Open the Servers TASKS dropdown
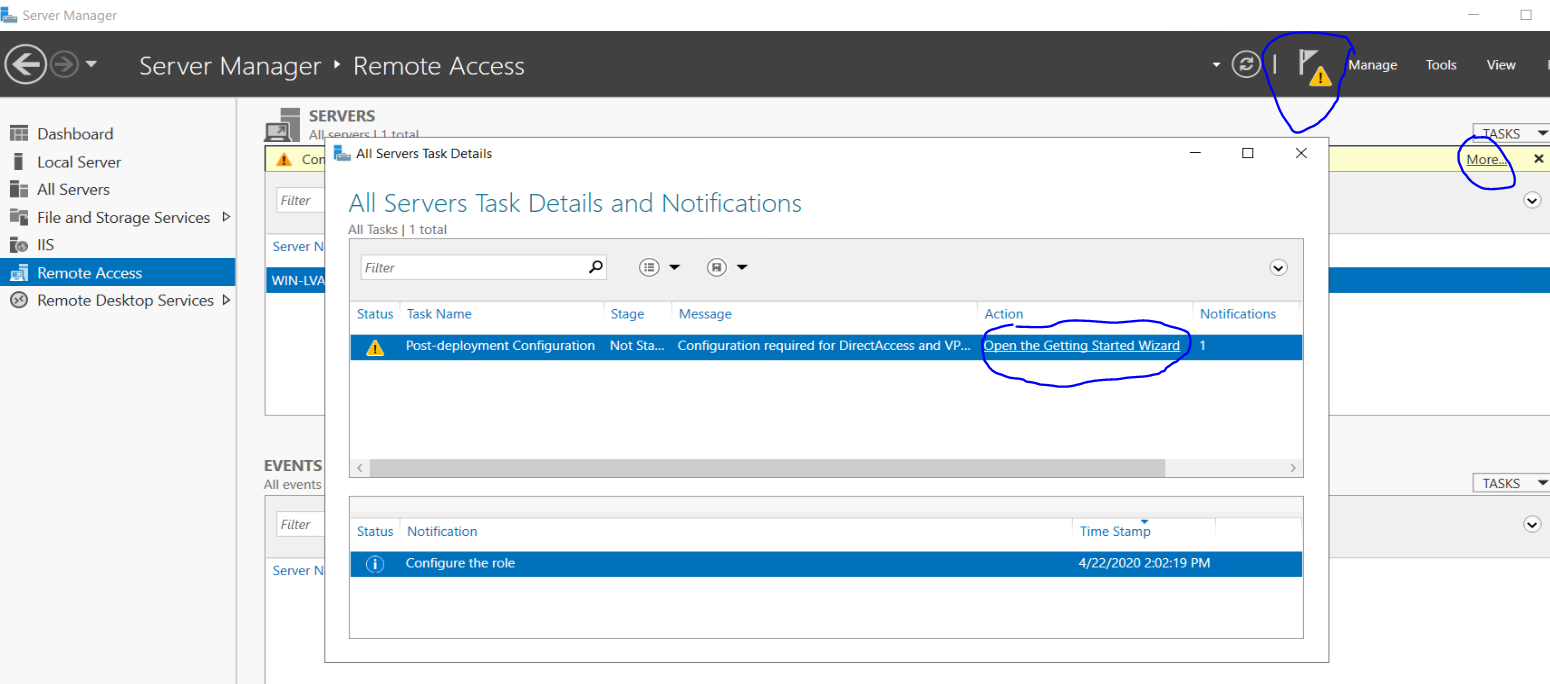 (x=1511, y=134)
